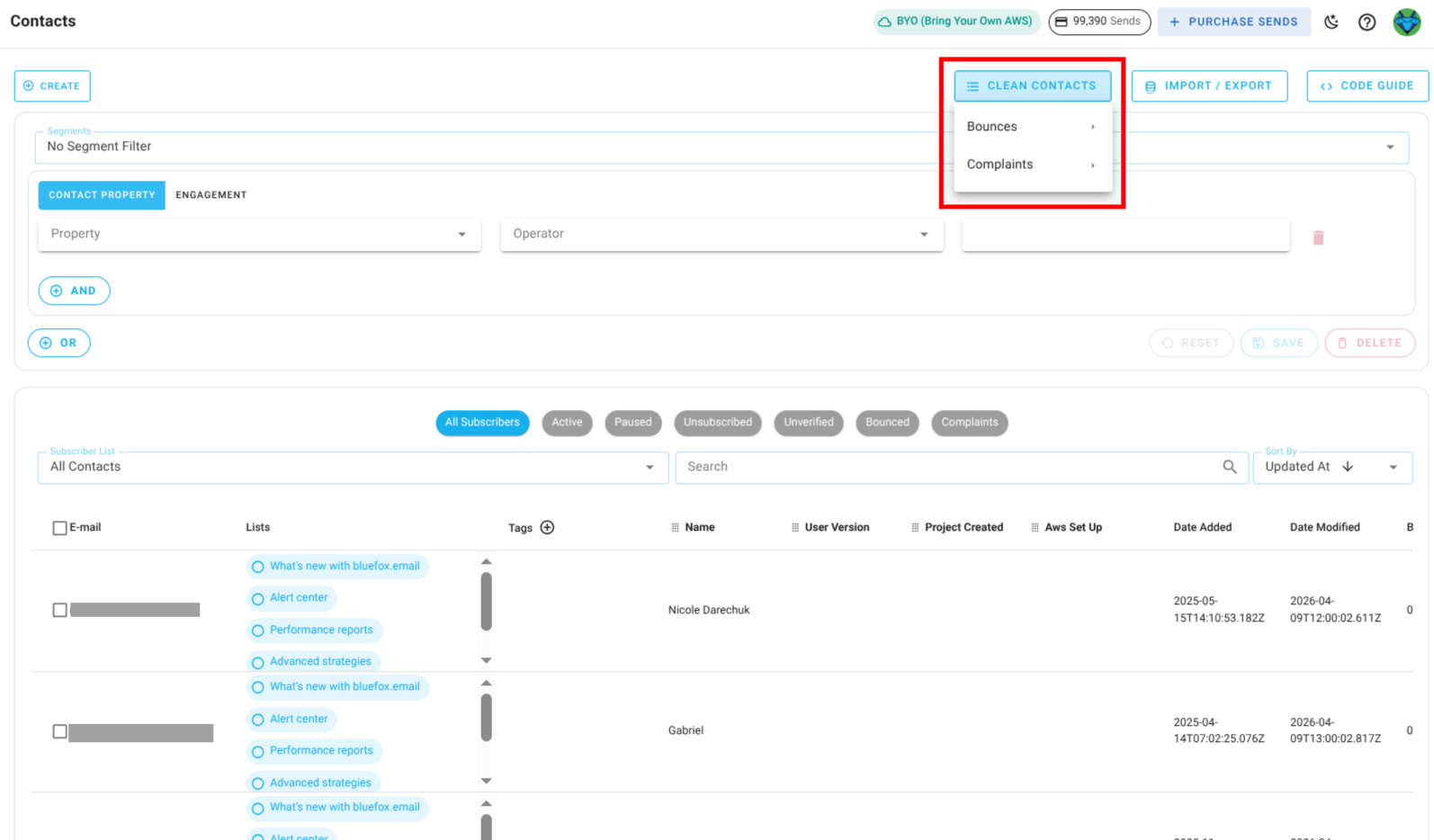Open the user avatar menu

click(x=1407, y=22)
